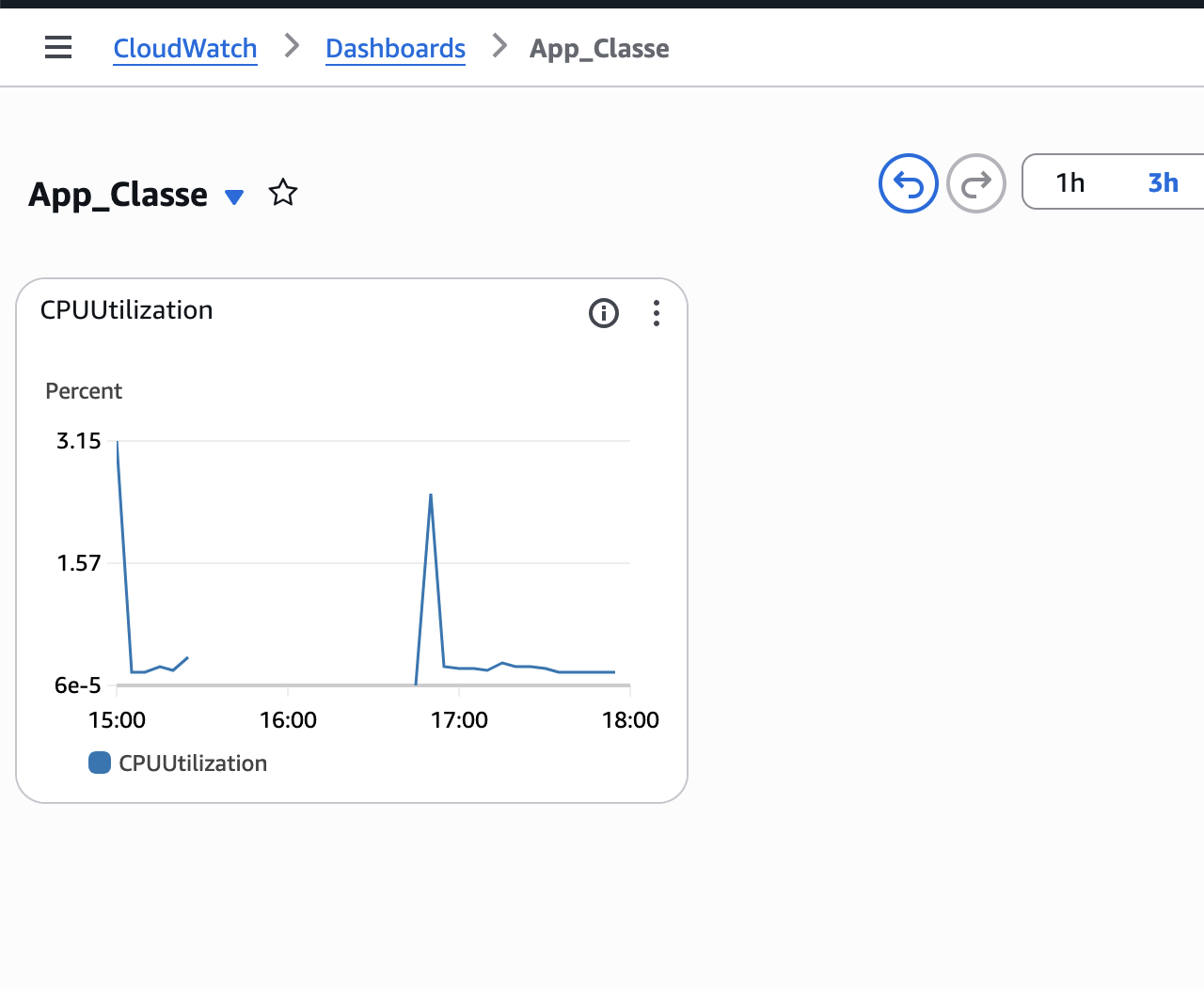
Task: Go to the CloudWatch breadcrumb link
Action: (185, 49)
